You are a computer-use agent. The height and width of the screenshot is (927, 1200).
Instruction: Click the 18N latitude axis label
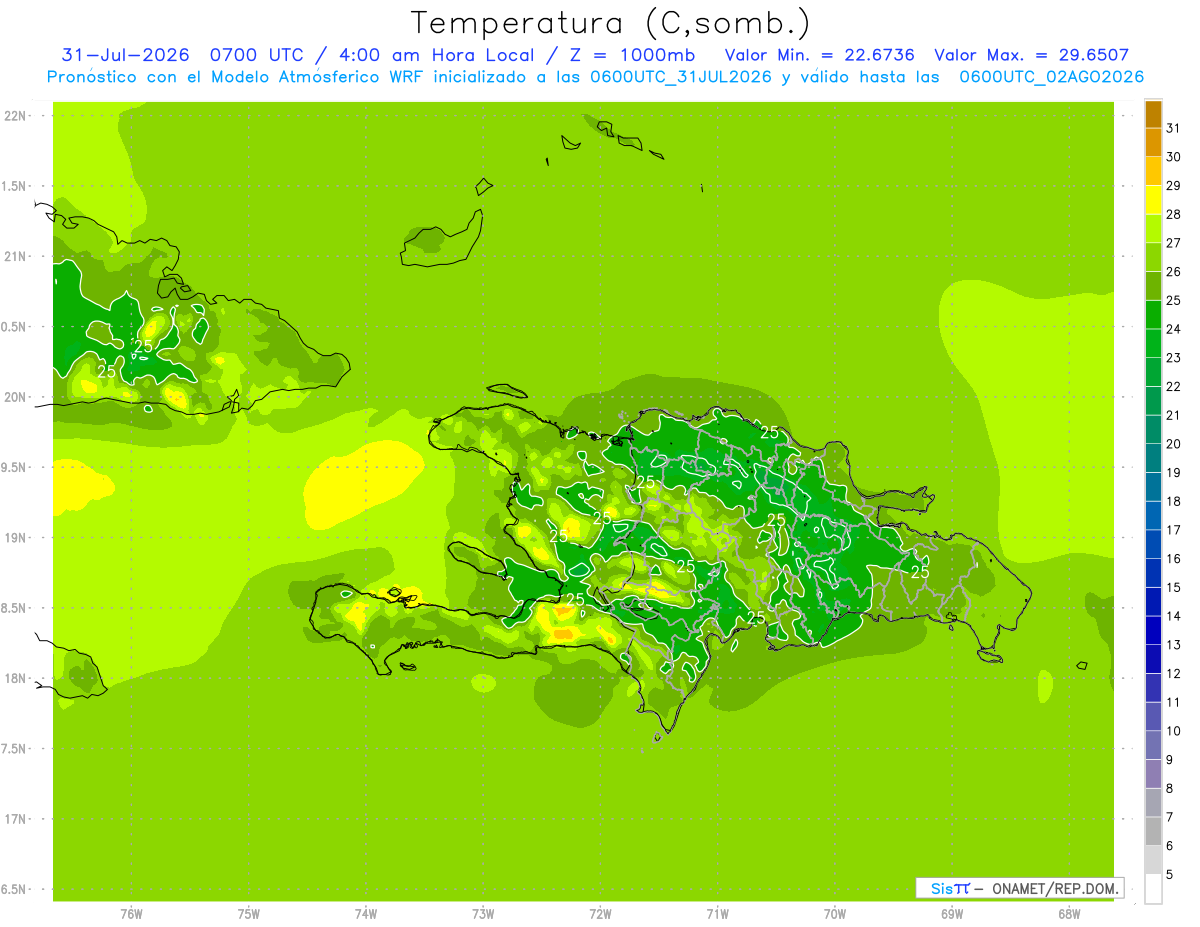click(16, 679)
